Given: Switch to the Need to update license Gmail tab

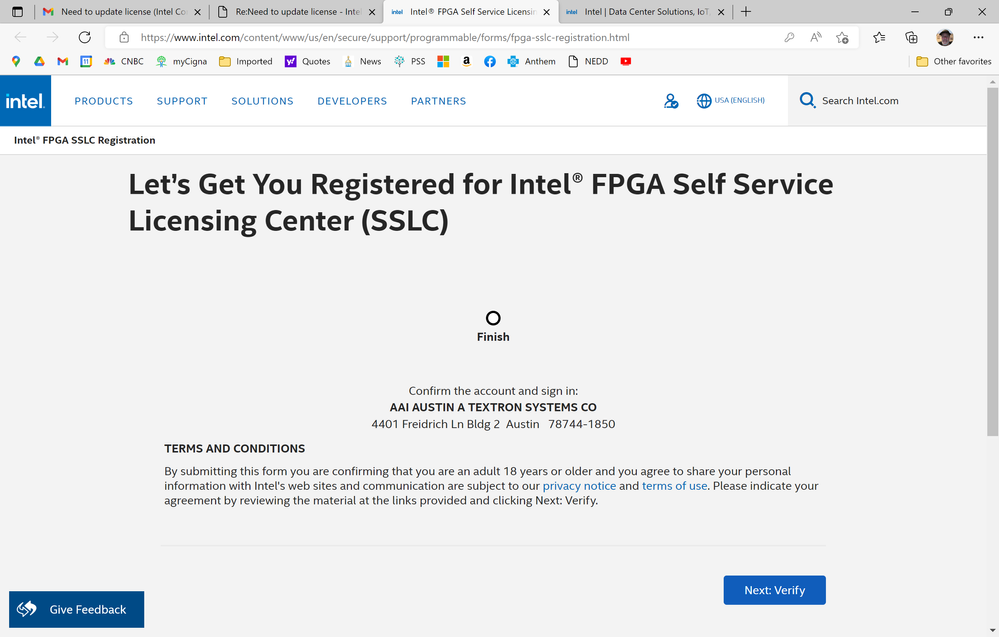Looking at the screenshot, I should [120, 12].
